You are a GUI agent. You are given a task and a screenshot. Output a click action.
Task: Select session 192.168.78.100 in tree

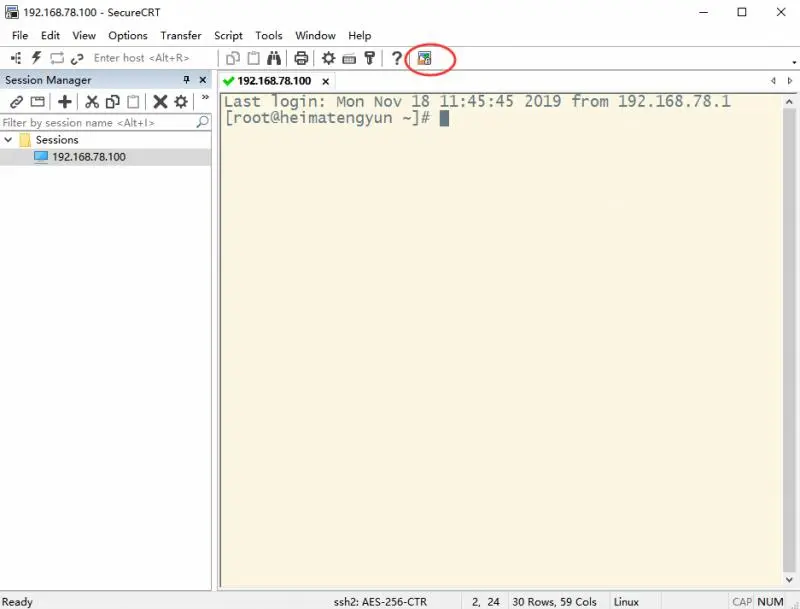(x=89, y=157)
